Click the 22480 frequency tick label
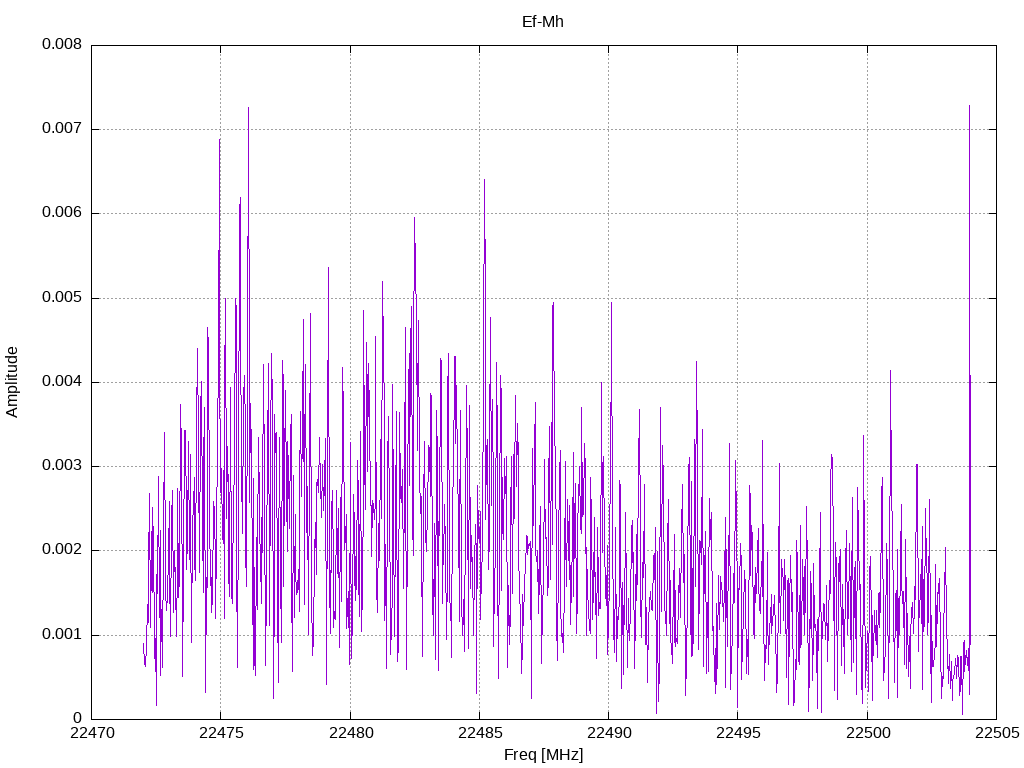1024x768 pixels. (x=350, y=733)
